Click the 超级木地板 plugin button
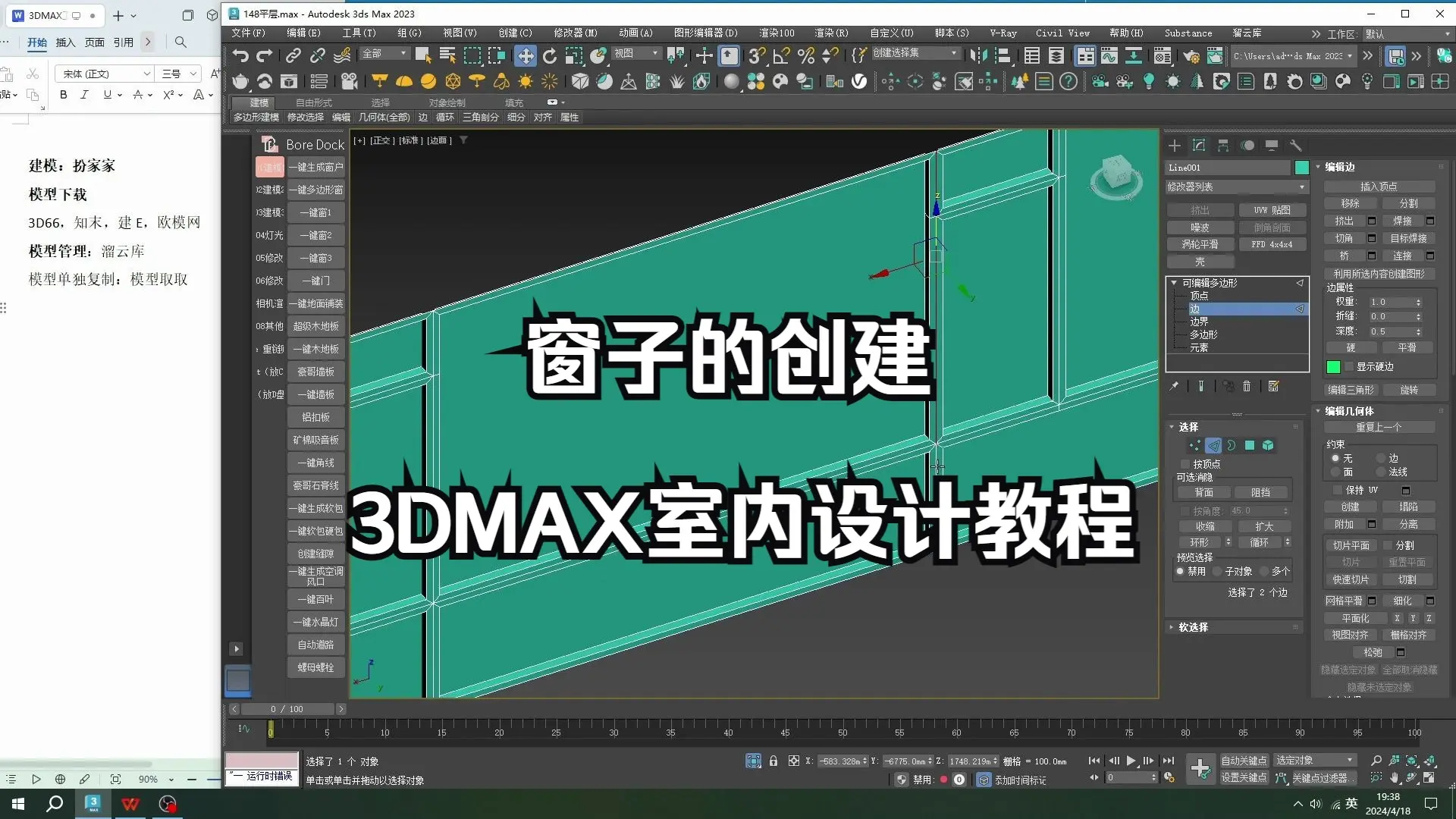Viewport: 1456px width, 819px height. pyautogui.click(x=315, y=327)
